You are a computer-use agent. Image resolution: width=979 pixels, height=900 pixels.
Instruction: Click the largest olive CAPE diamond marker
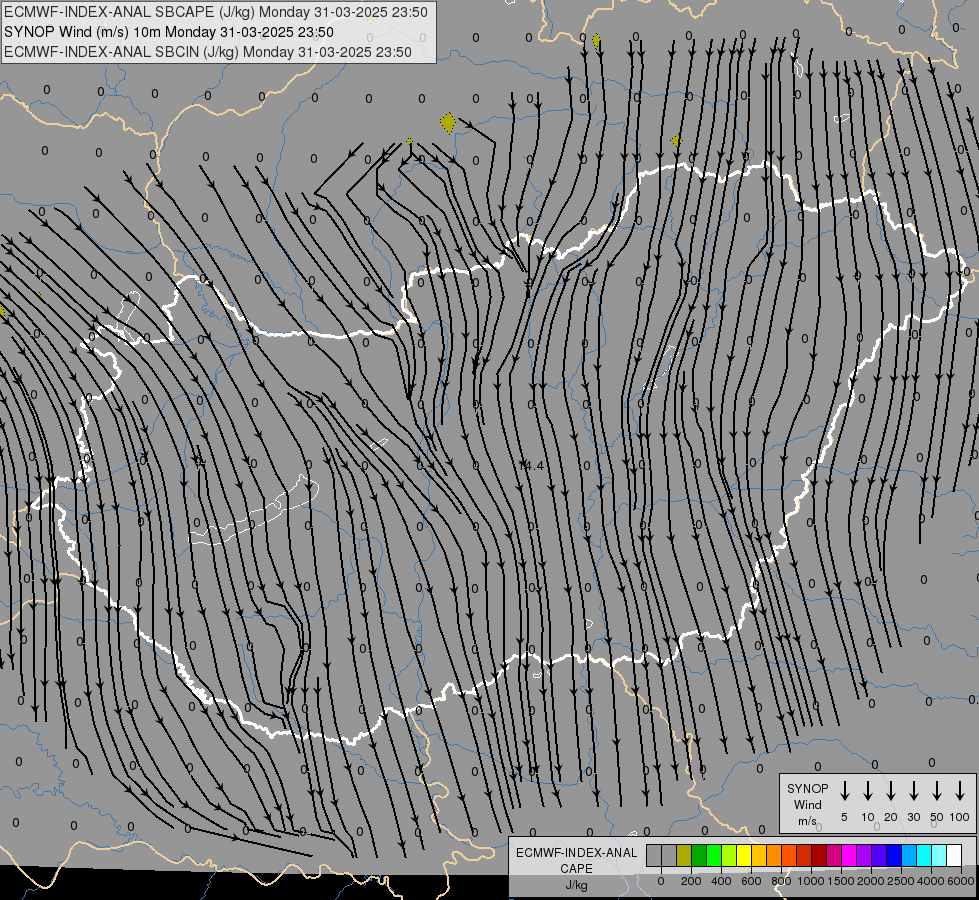[448, 123]
